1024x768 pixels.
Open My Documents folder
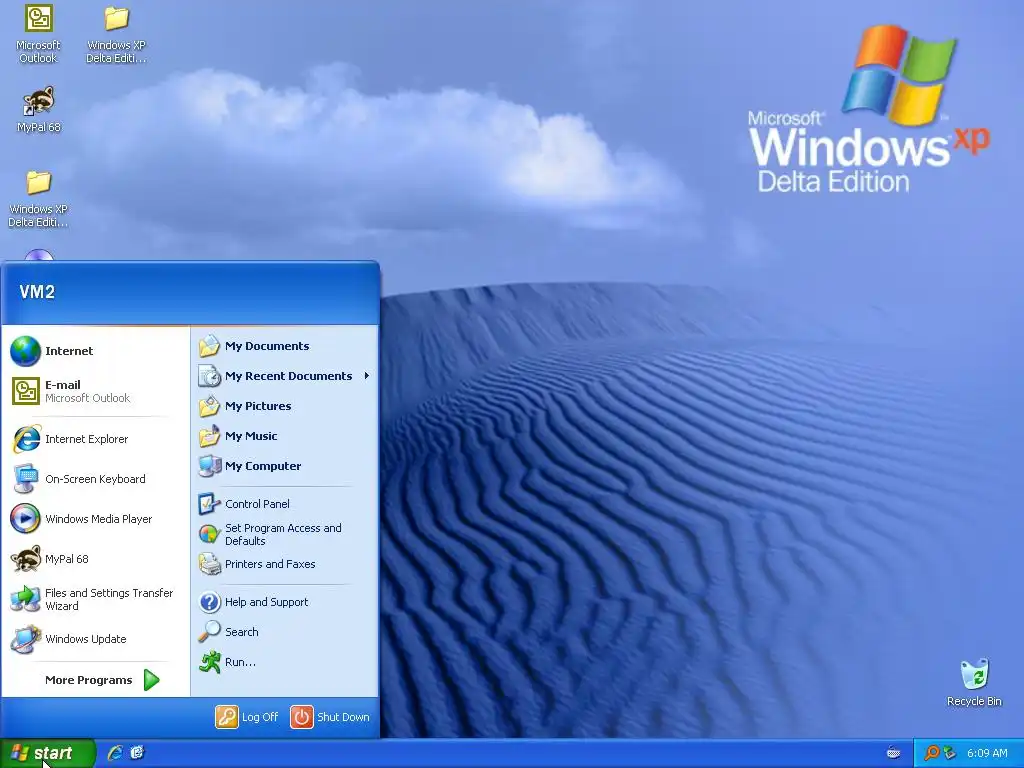285,346
